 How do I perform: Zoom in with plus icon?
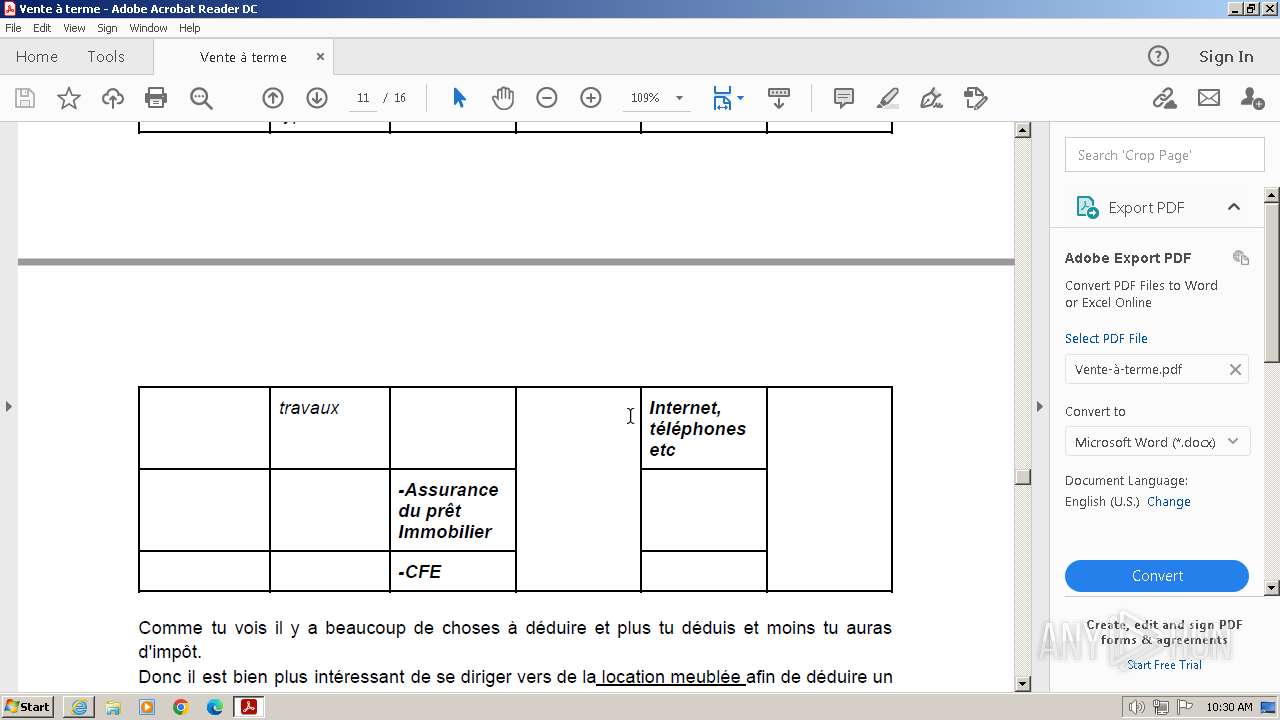[591, 98]
